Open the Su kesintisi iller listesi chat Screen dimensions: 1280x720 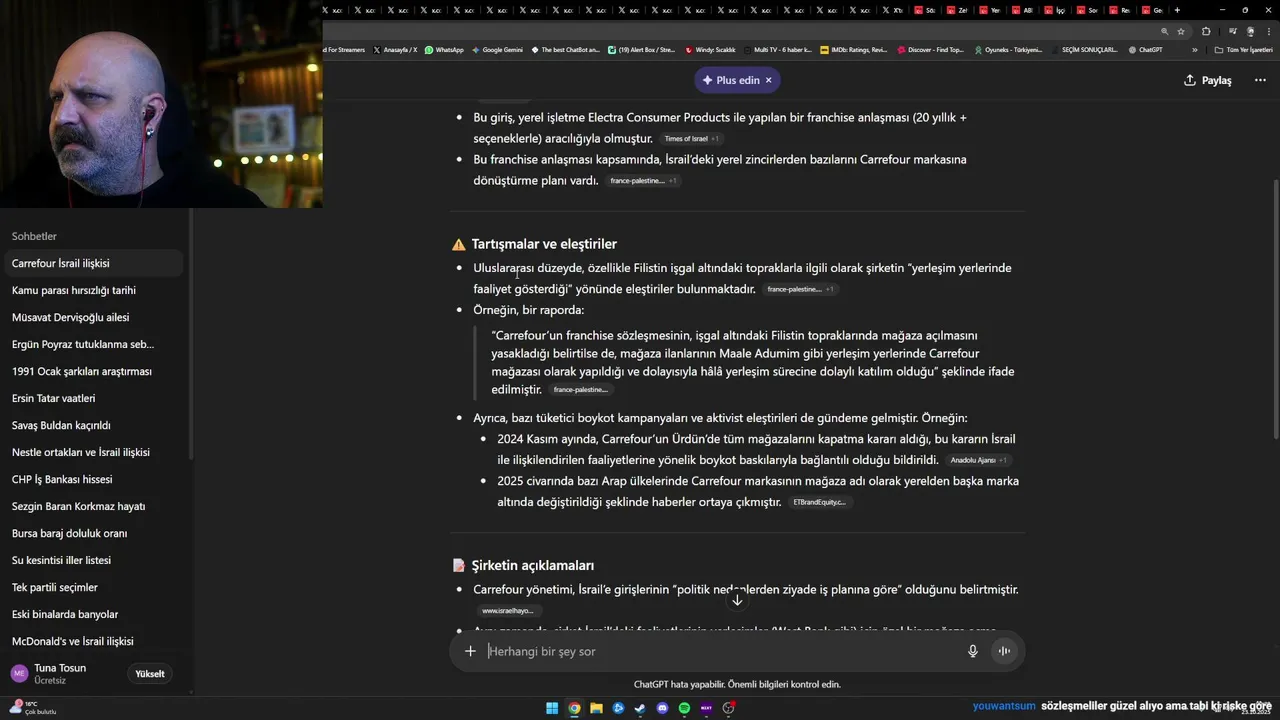(x=92, y=560)
